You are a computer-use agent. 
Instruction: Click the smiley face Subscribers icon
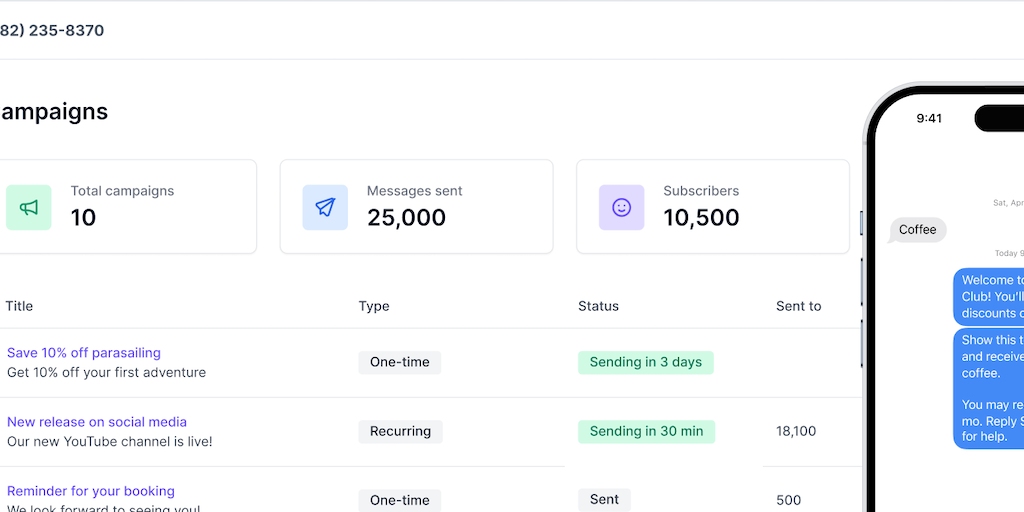(621, 207)
